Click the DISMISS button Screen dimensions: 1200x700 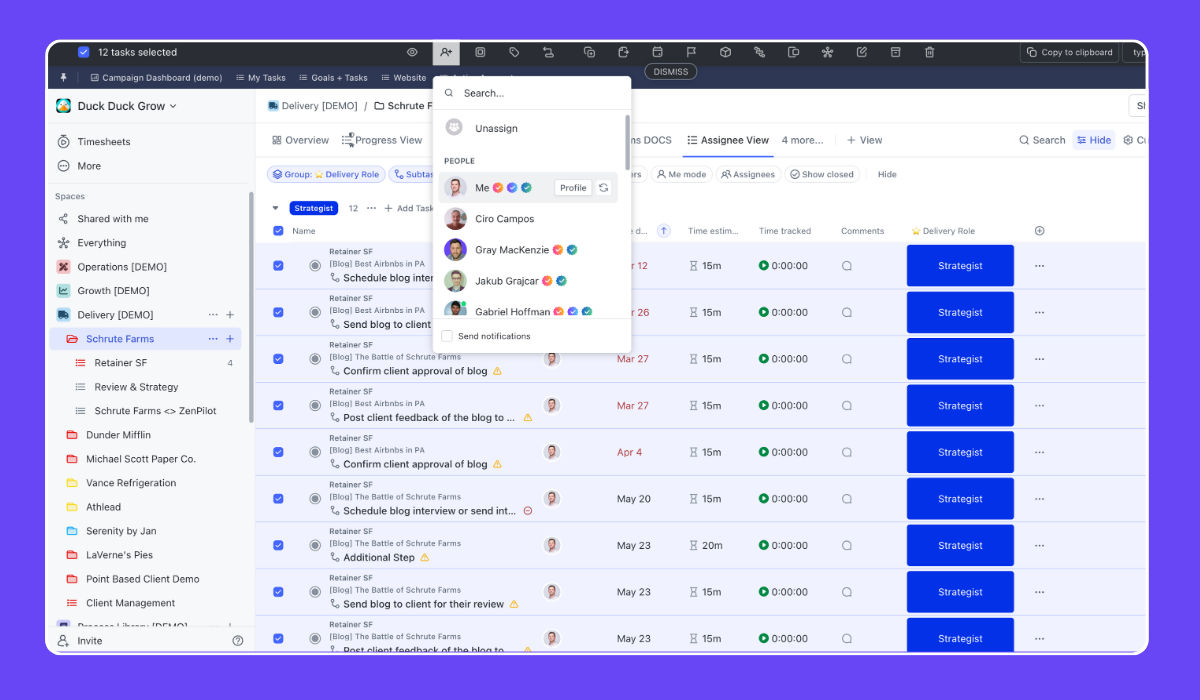coord(670,71)
